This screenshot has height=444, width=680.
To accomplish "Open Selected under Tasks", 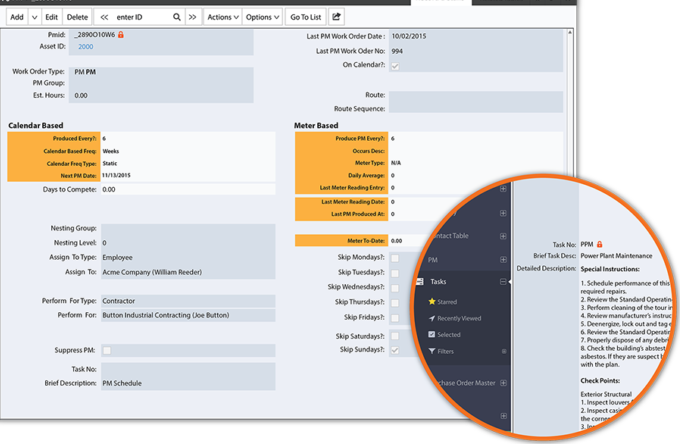I will pos(449,335).
